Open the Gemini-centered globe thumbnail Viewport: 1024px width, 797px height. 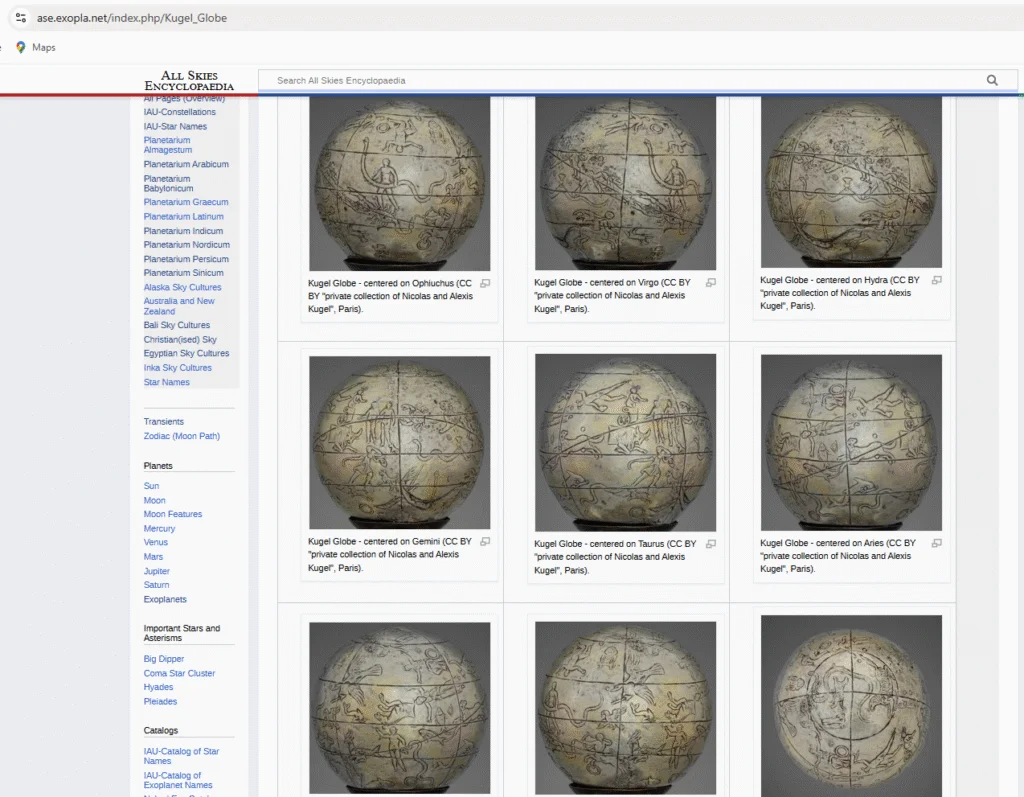click(x=400, y=442)
